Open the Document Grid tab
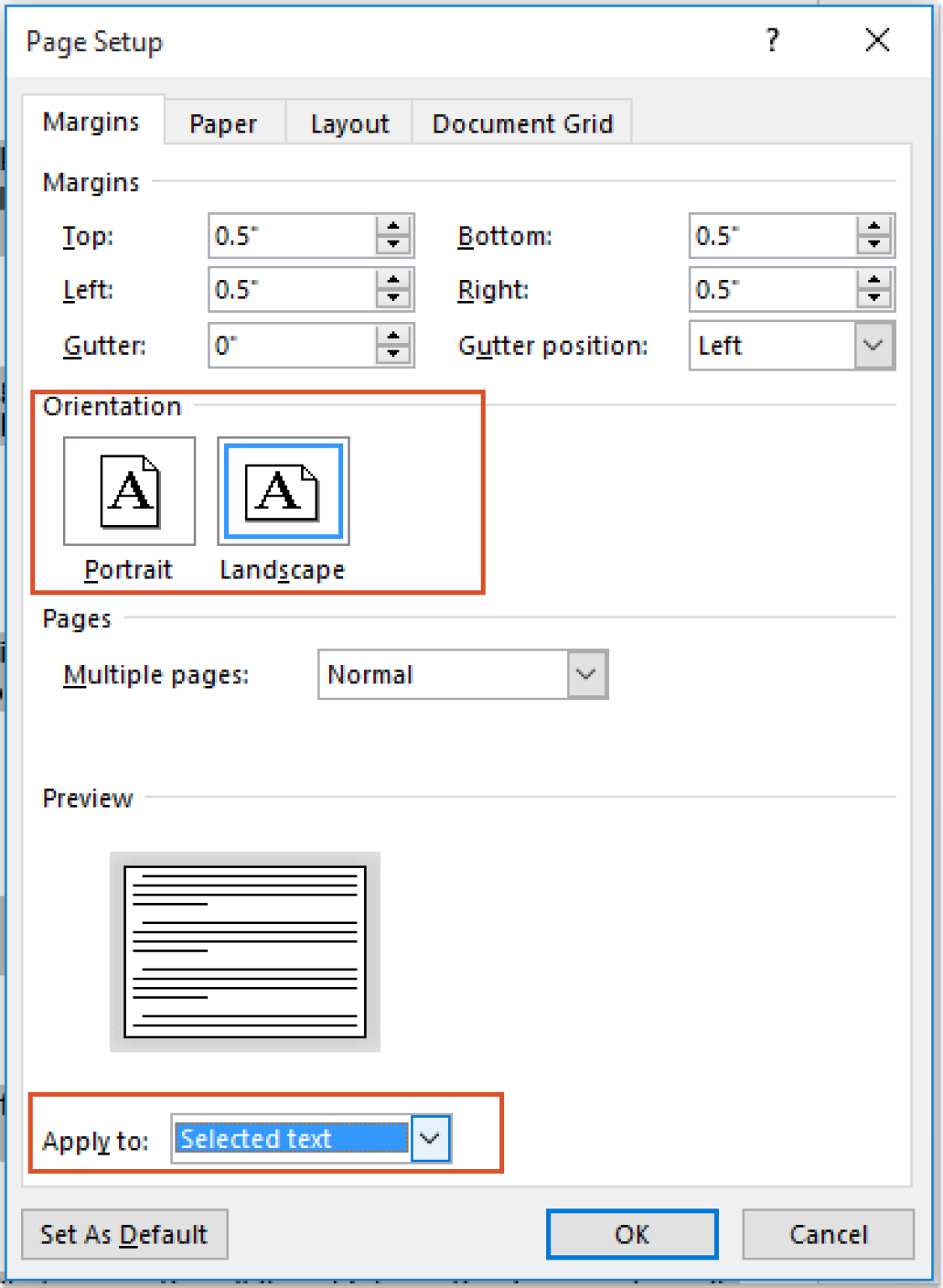 tap(522, 122)
